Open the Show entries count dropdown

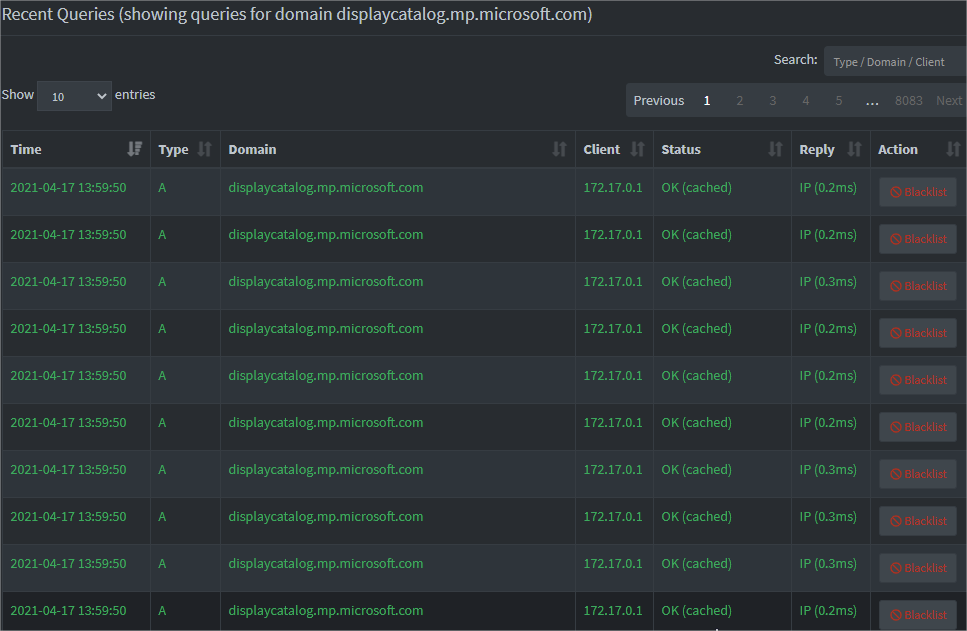pyautogui.click(x=75, y=96)
